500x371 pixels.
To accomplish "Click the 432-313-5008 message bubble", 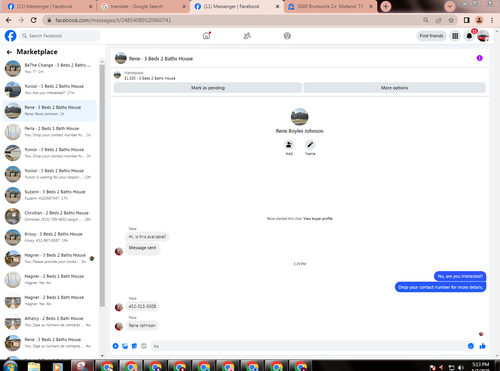I will tap(142, 306).
